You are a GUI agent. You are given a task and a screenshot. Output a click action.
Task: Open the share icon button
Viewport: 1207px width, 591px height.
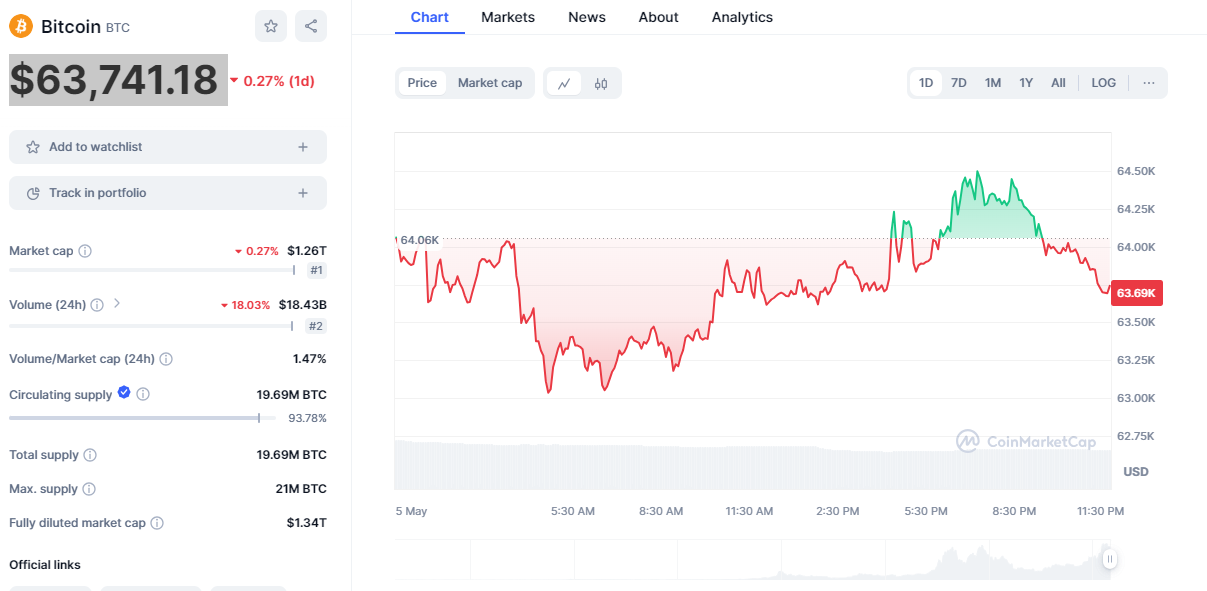point(311,26)
